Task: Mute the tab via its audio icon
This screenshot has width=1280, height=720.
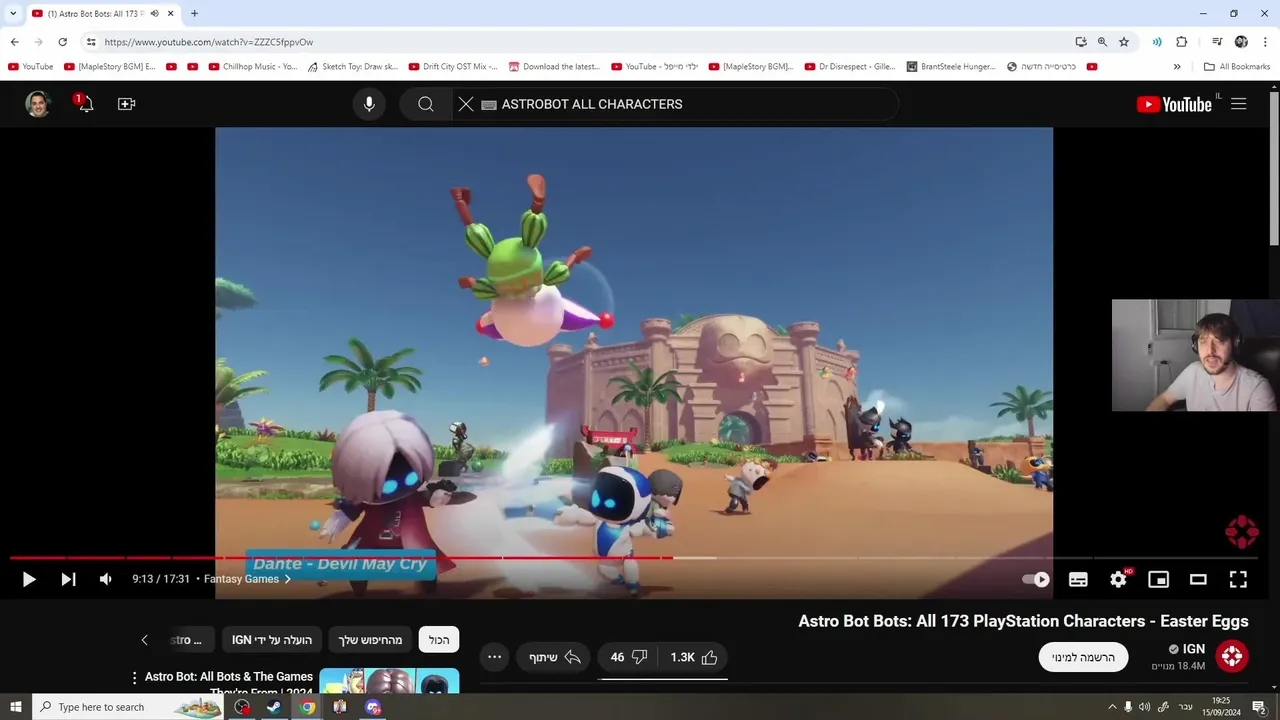Action: (154, 14)
